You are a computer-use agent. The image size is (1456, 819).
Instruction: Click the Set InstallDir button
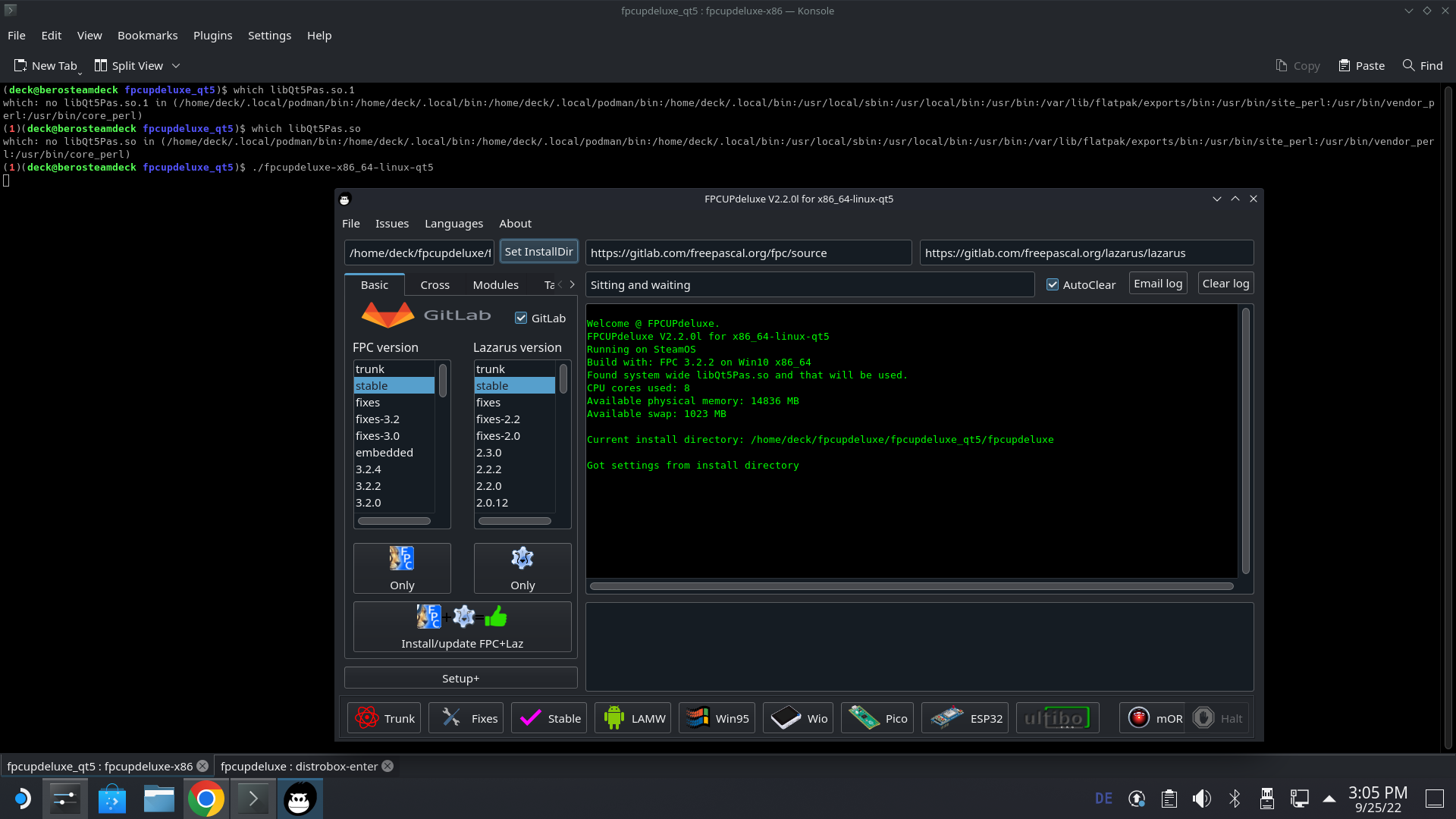point(538,252)
